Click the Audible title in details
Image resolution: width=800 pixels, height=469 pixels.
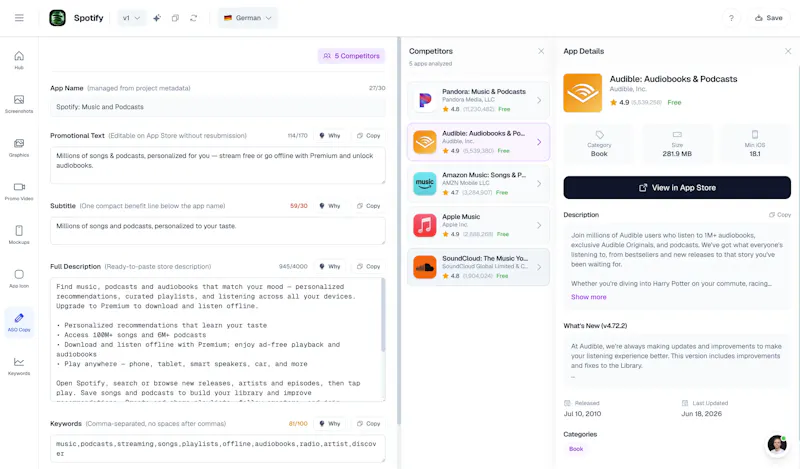[673, 79]
